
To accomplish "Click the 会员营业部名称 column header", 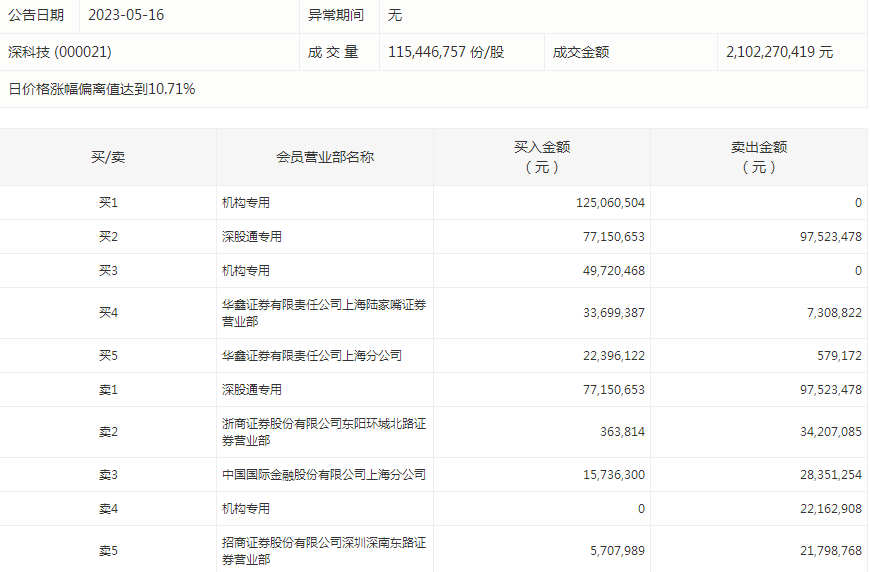I will pyautogui.click(x=325, y=157).
